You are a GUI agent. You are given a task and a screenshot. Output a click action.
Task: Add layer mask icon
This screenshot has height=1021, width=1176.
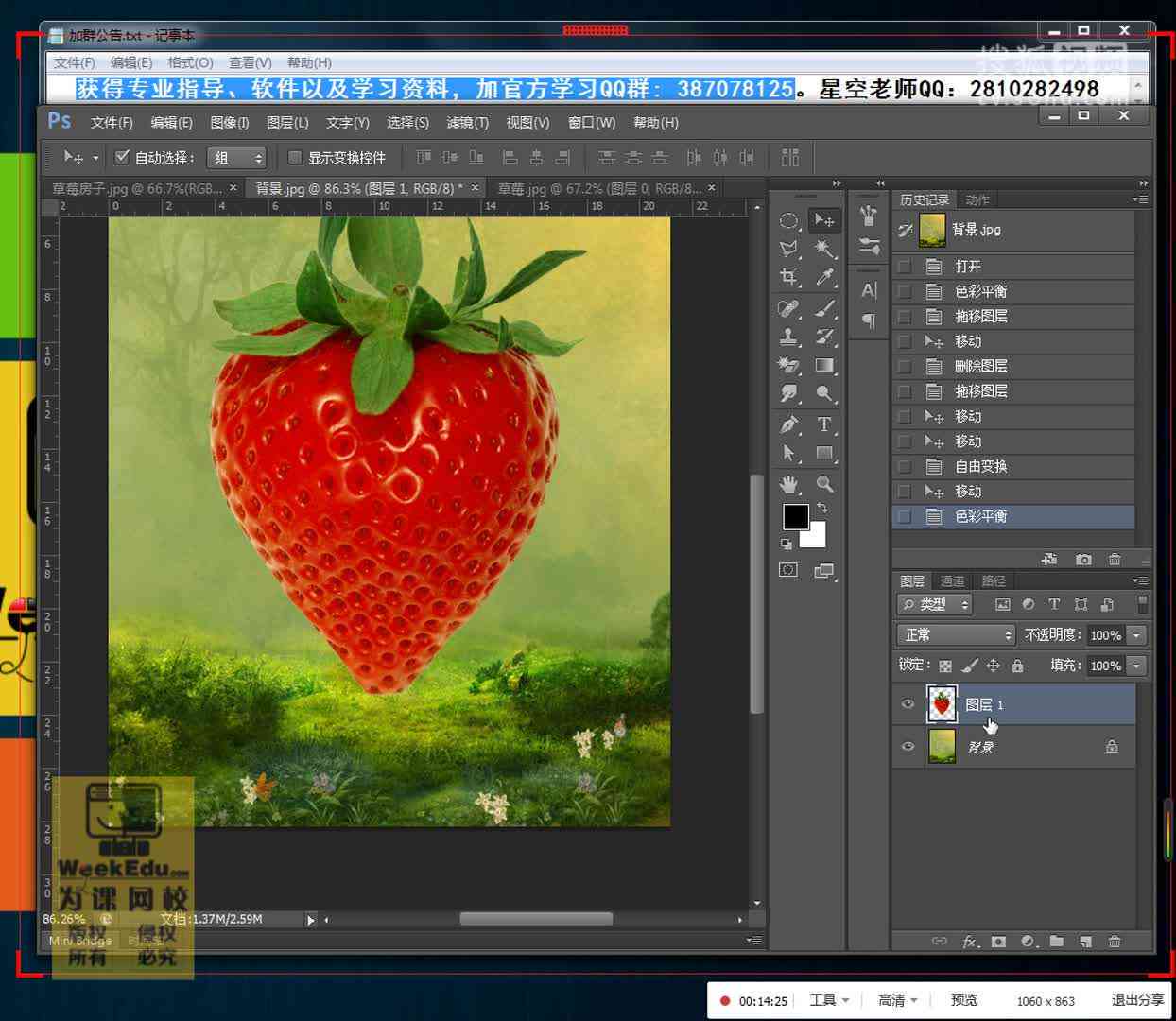[x=998, y=942]
